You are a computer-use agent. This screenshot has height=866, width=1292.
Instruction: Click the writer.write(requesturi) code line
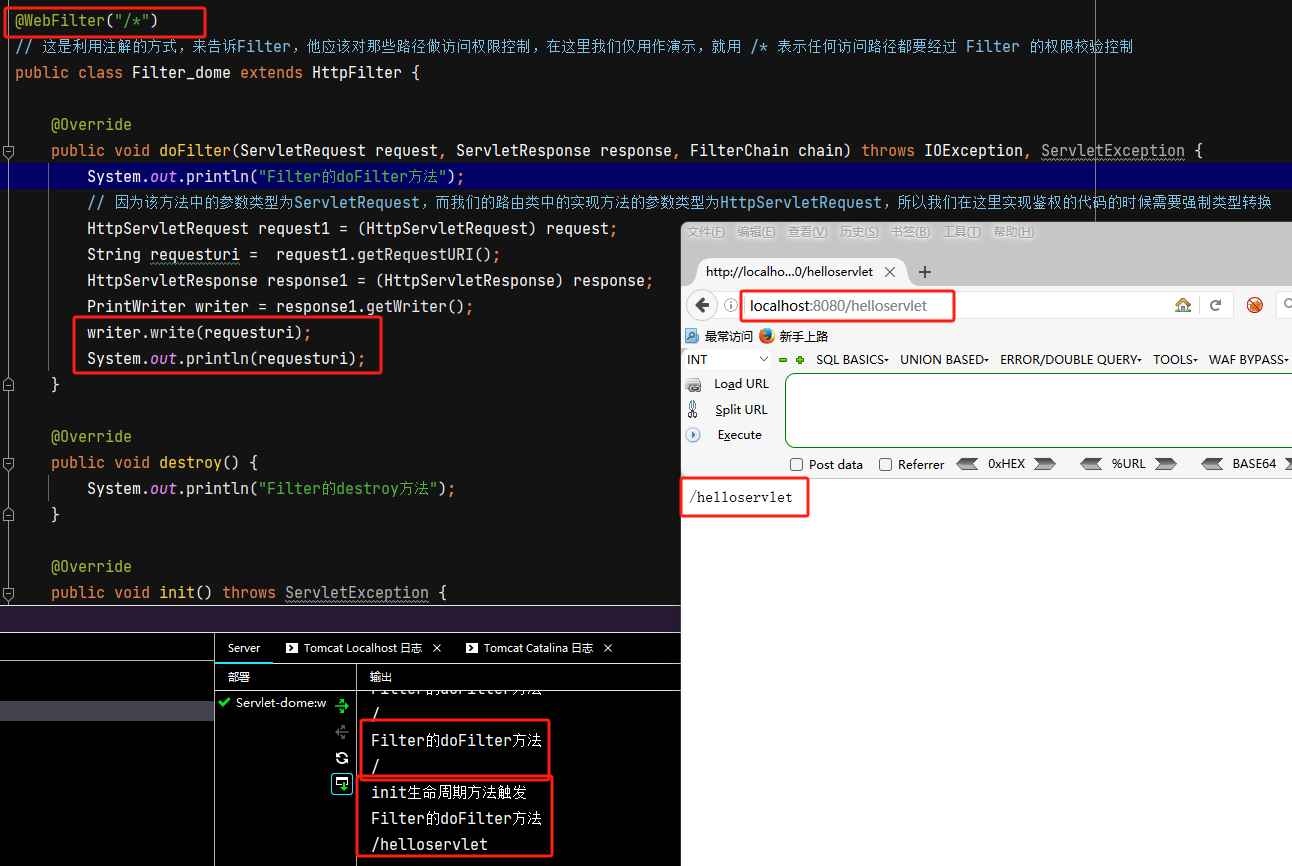pyautogui.click(x=199, y=332)
